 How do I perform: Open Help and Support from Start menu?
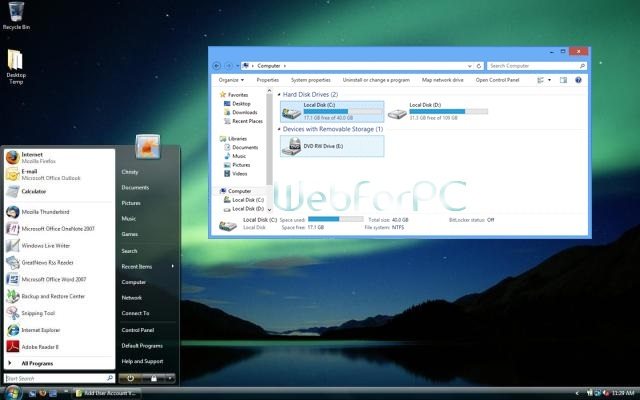click(x=142, y=361)
